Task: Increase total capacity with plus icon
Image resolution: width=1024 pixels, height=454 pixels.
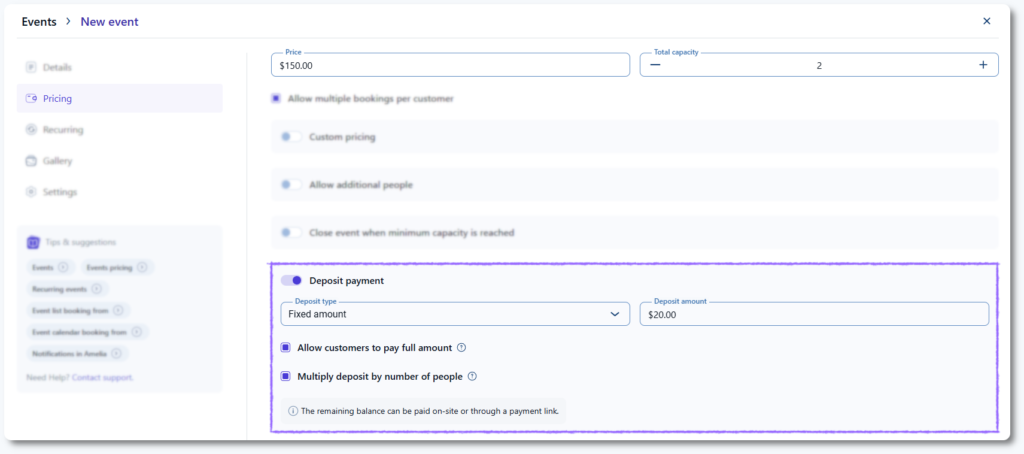Action: [983, 65]
